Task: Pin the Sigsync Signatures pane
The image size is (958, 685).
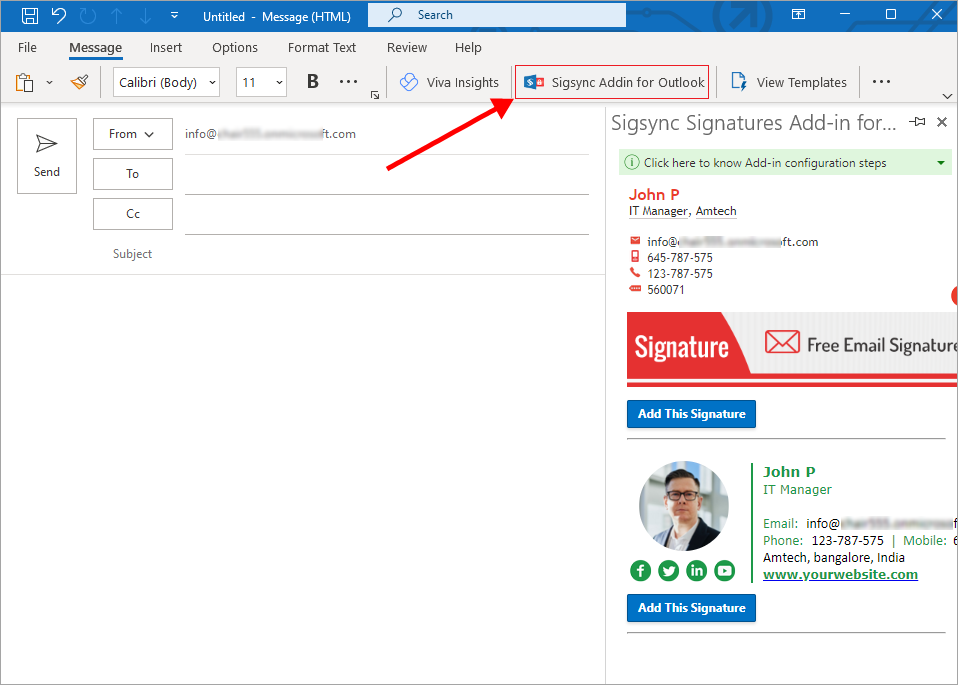Action: pyautogui.click(x=917, y=122)
